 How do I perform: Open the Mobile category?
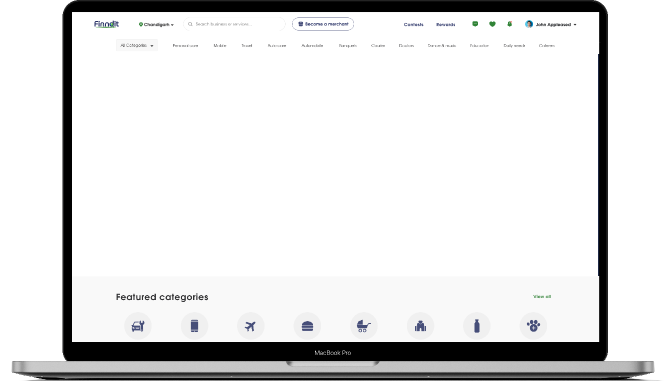click(220, 45)
